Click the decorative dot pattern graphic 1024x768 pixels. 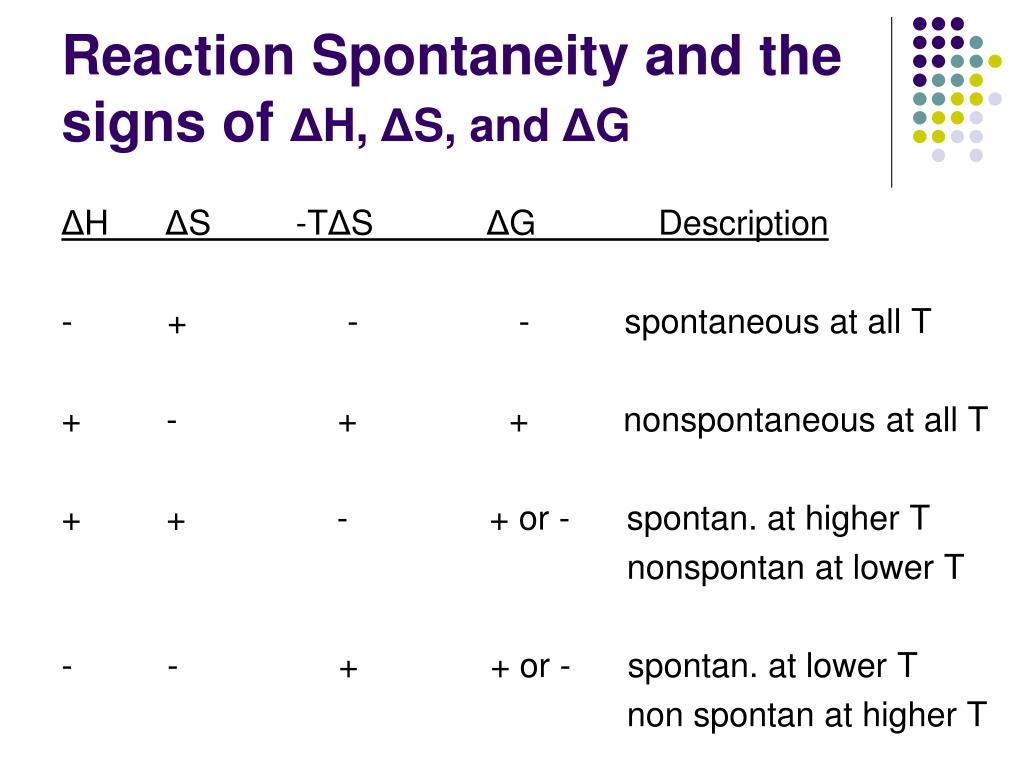point(957,89)
